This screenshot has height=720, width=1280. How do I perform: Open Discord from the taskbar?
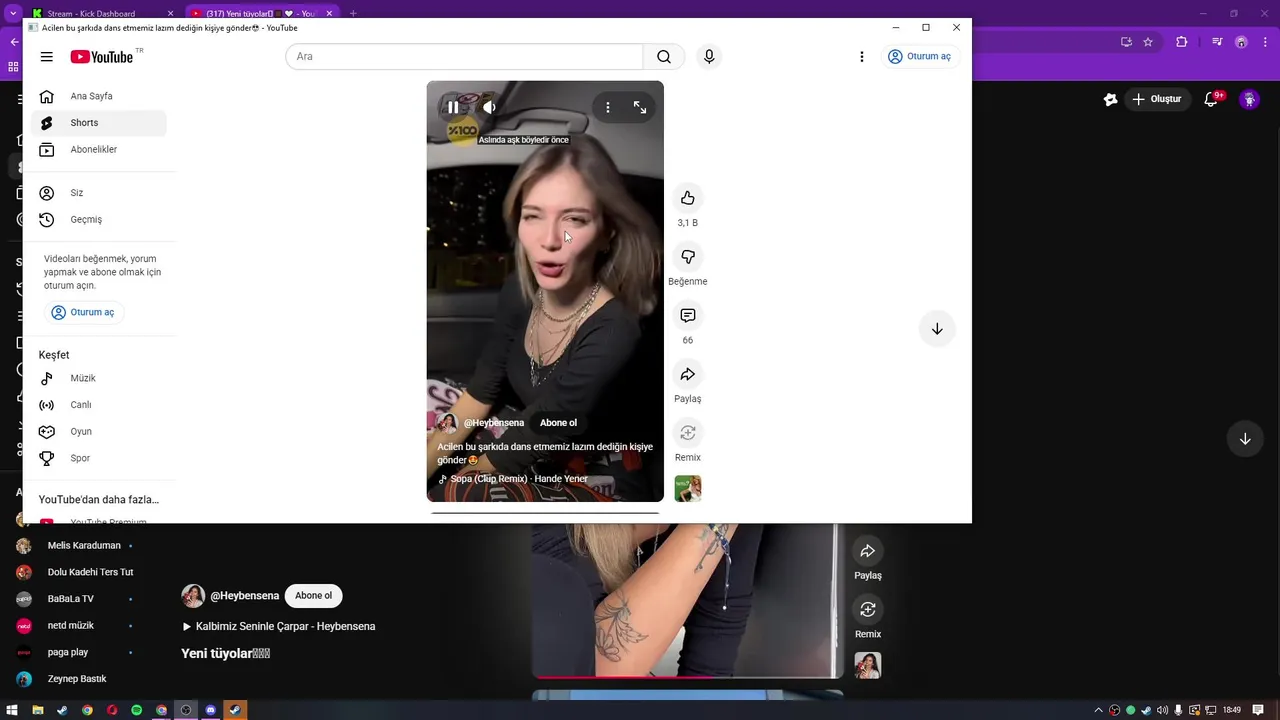point(211,710)
